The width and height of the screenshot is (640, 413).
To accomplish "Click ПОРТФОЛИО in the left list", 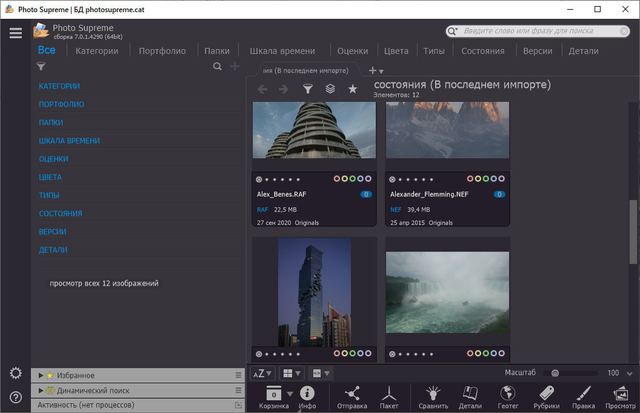I will tap(61, 104).
